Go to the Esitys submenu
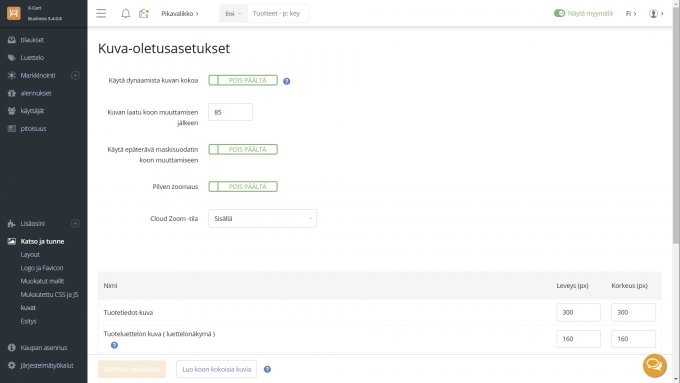680x383 pixels. tap(29, 321)
